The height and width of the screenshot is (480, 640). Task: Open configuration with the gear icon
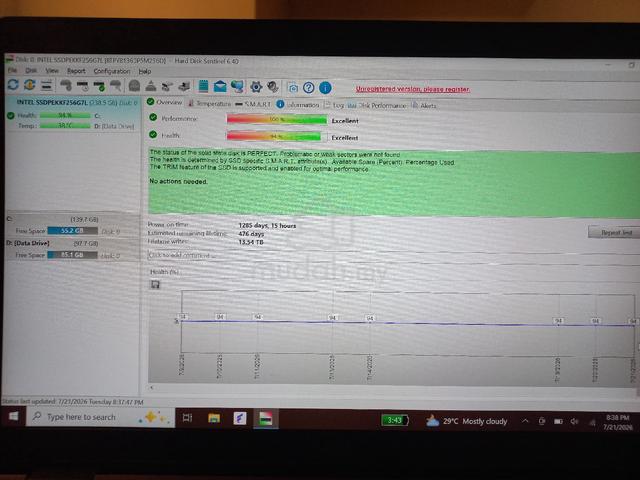pos(256,87)
